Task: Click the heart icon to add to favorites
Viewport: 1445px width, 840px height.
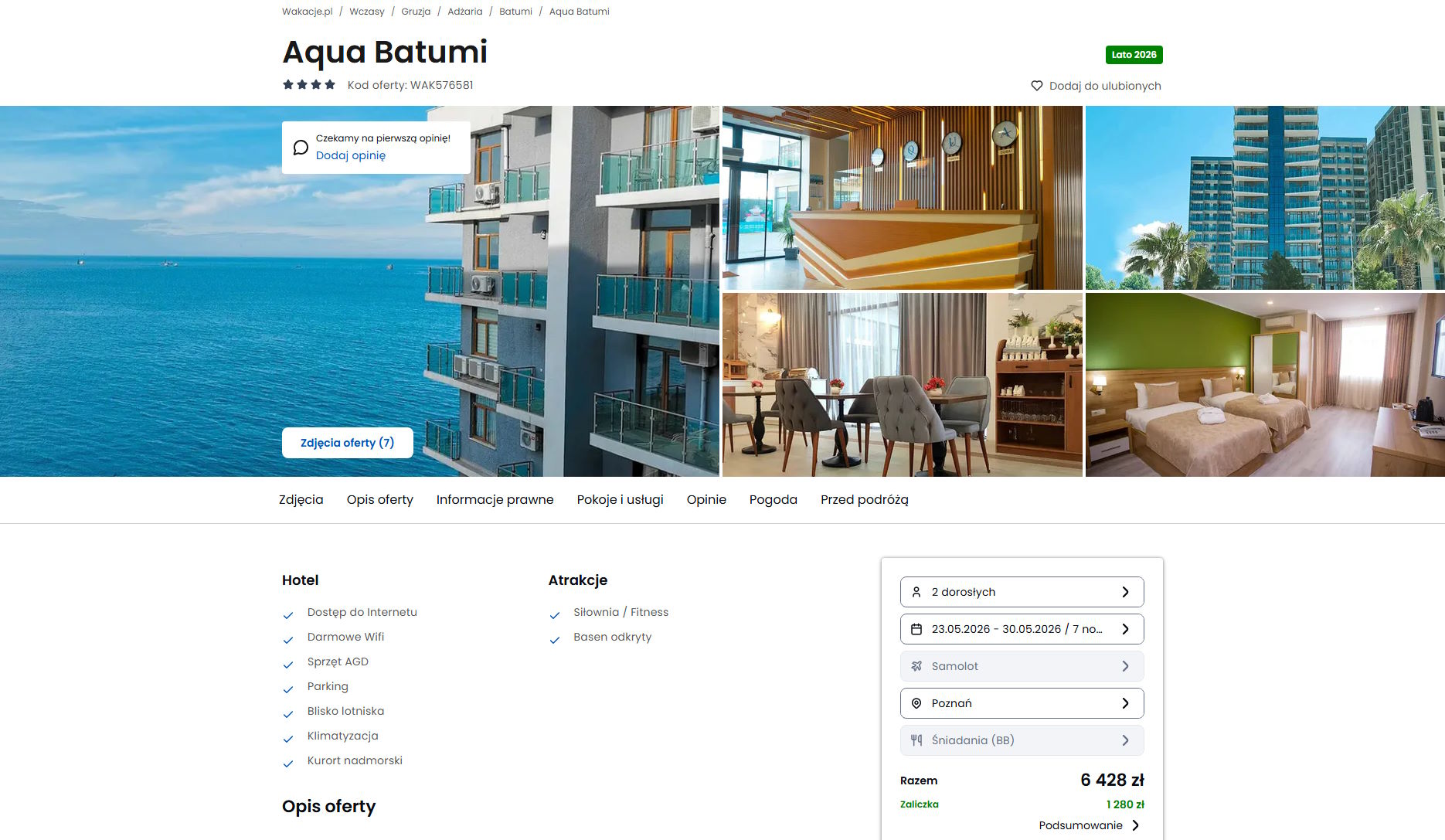Action: point(1036,86)
